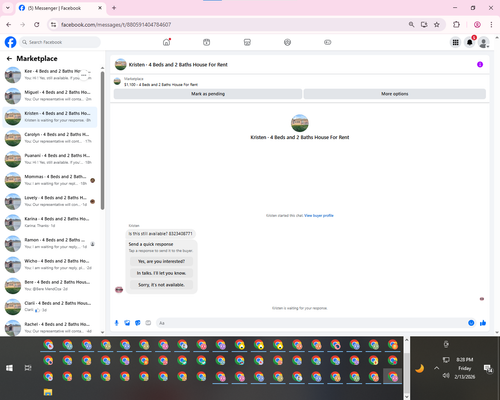Send quick reply Sorry, it's not available
Screen dimensions: 500x400
pyautogui.click(x=161, y=285)
